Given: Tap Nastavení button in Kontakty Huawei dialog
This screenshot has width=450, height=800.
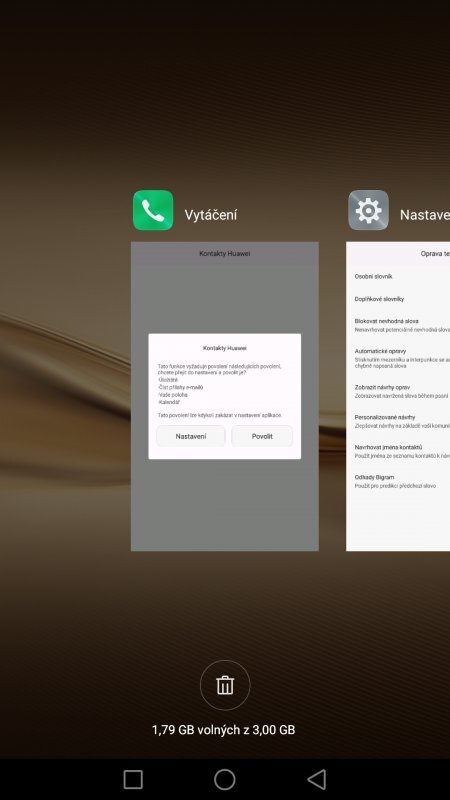Looking at the screenshot, I should point(191,436).
